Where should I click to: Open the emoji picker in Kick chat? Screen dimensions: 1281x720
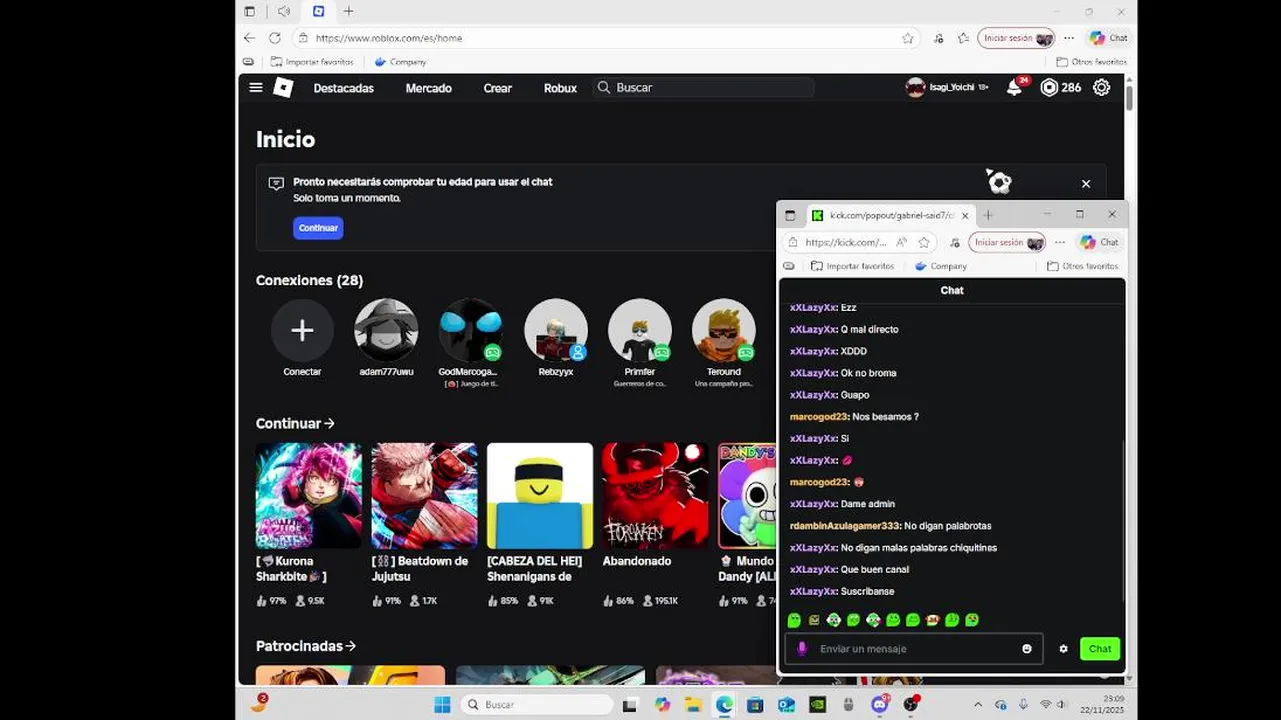click(1027, 649)
